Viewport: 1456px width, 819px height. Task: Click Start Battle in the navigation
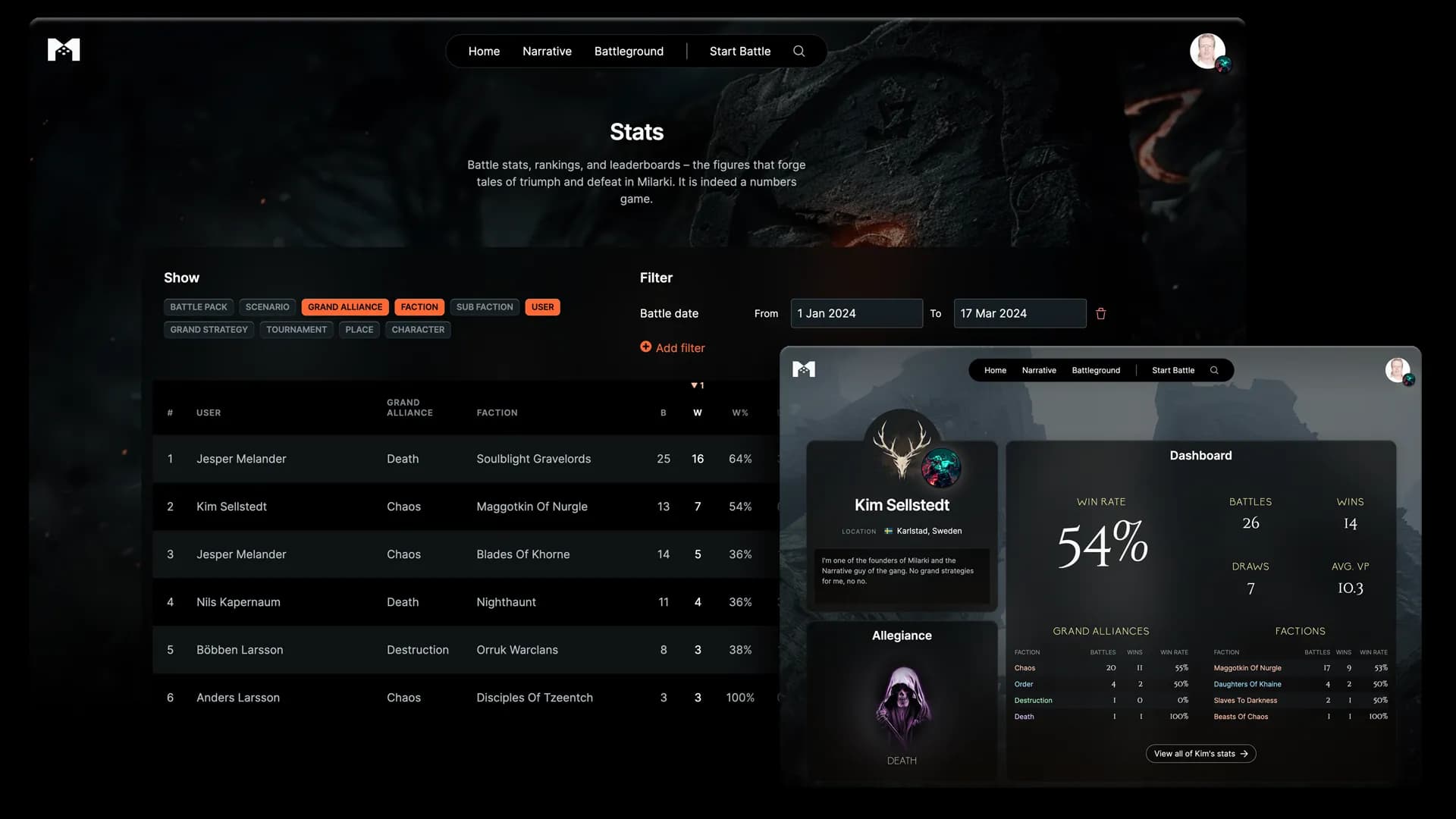coord(739,51)
